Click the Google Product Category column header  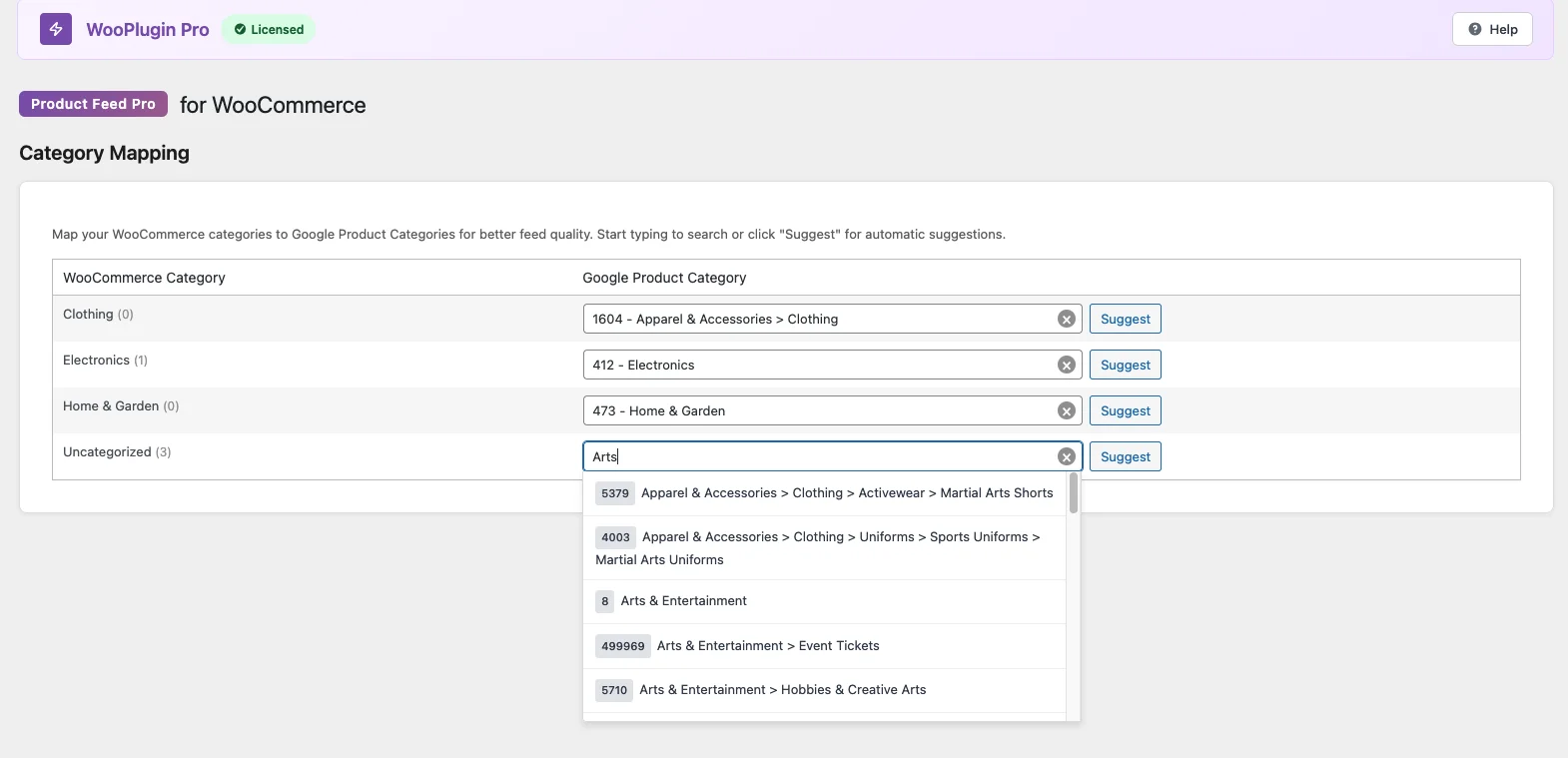[664, 278]
